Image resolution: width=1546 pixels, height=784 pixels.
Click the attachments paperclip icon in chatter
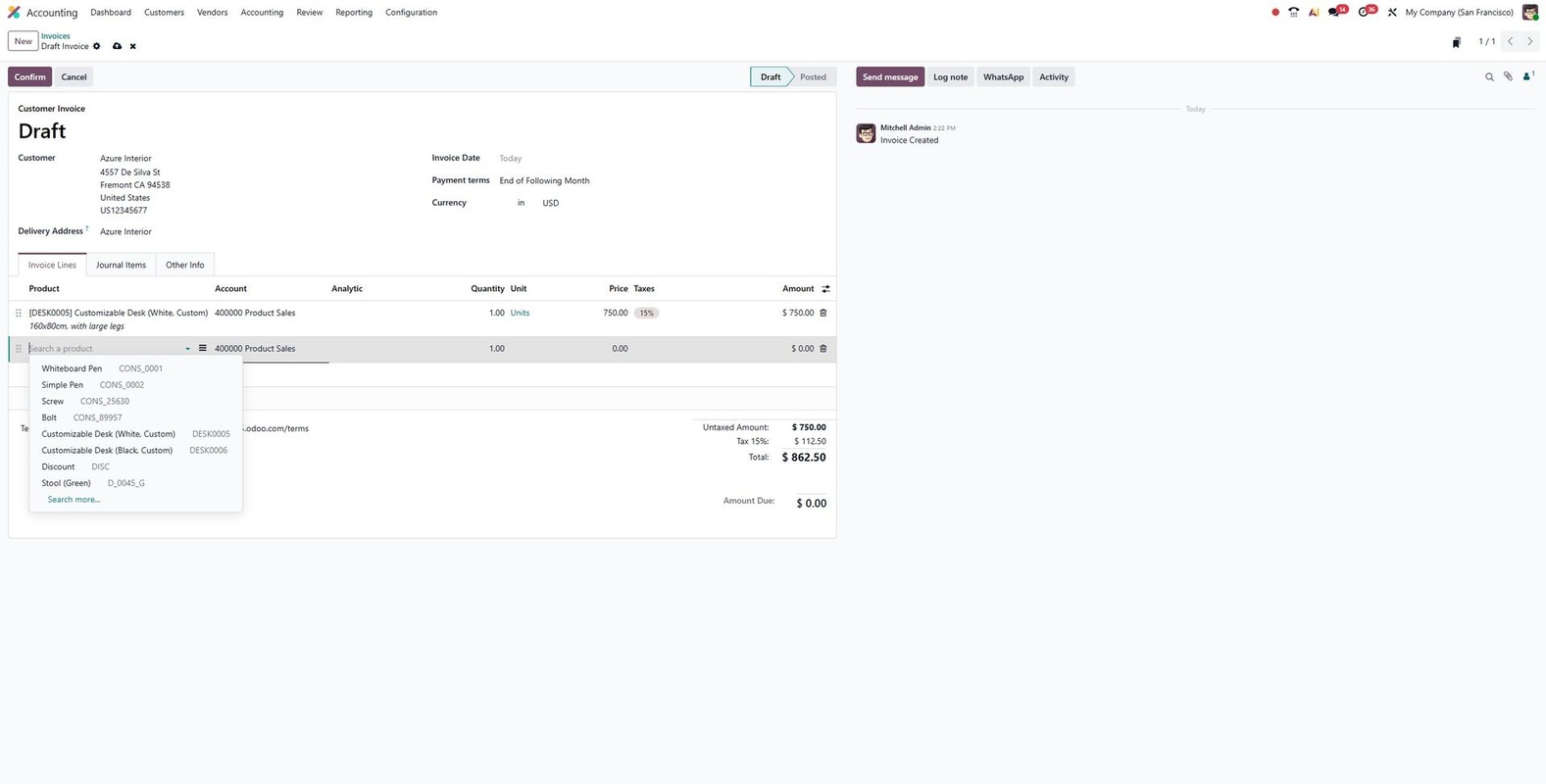[x=1508, y=76]
